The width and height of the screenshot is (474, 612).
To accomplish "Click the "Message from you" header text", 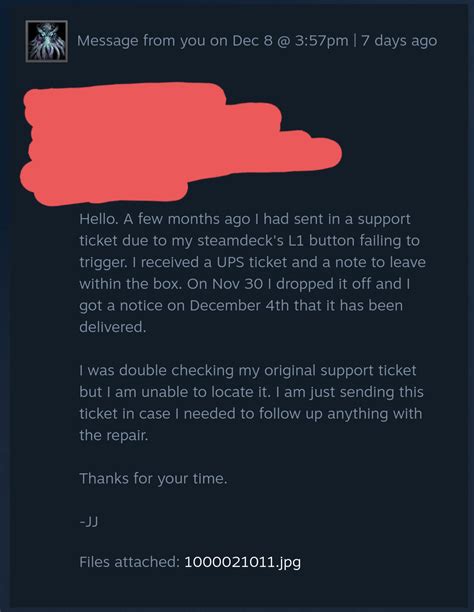I will [x=127, y=41].
